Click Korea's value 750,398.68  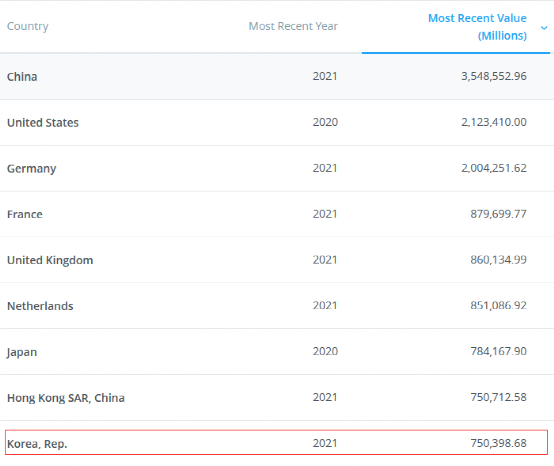click(498, 443)
